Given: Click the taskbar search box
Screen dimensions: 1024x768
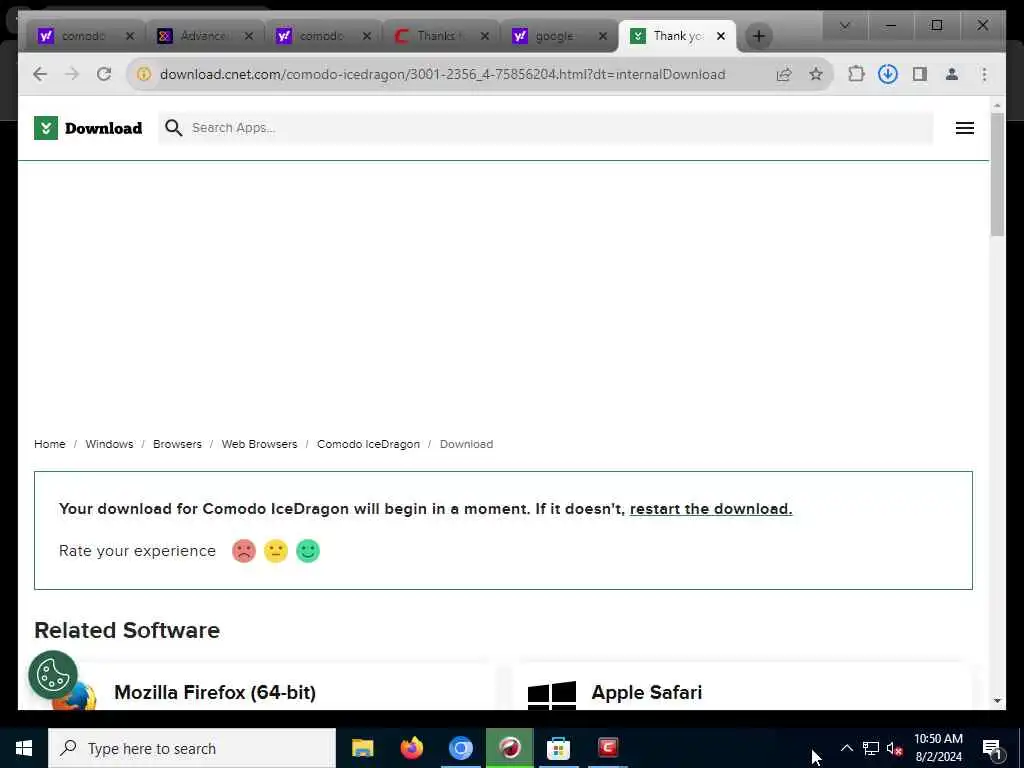Looking at the screenshot, I should pos(192,748).
